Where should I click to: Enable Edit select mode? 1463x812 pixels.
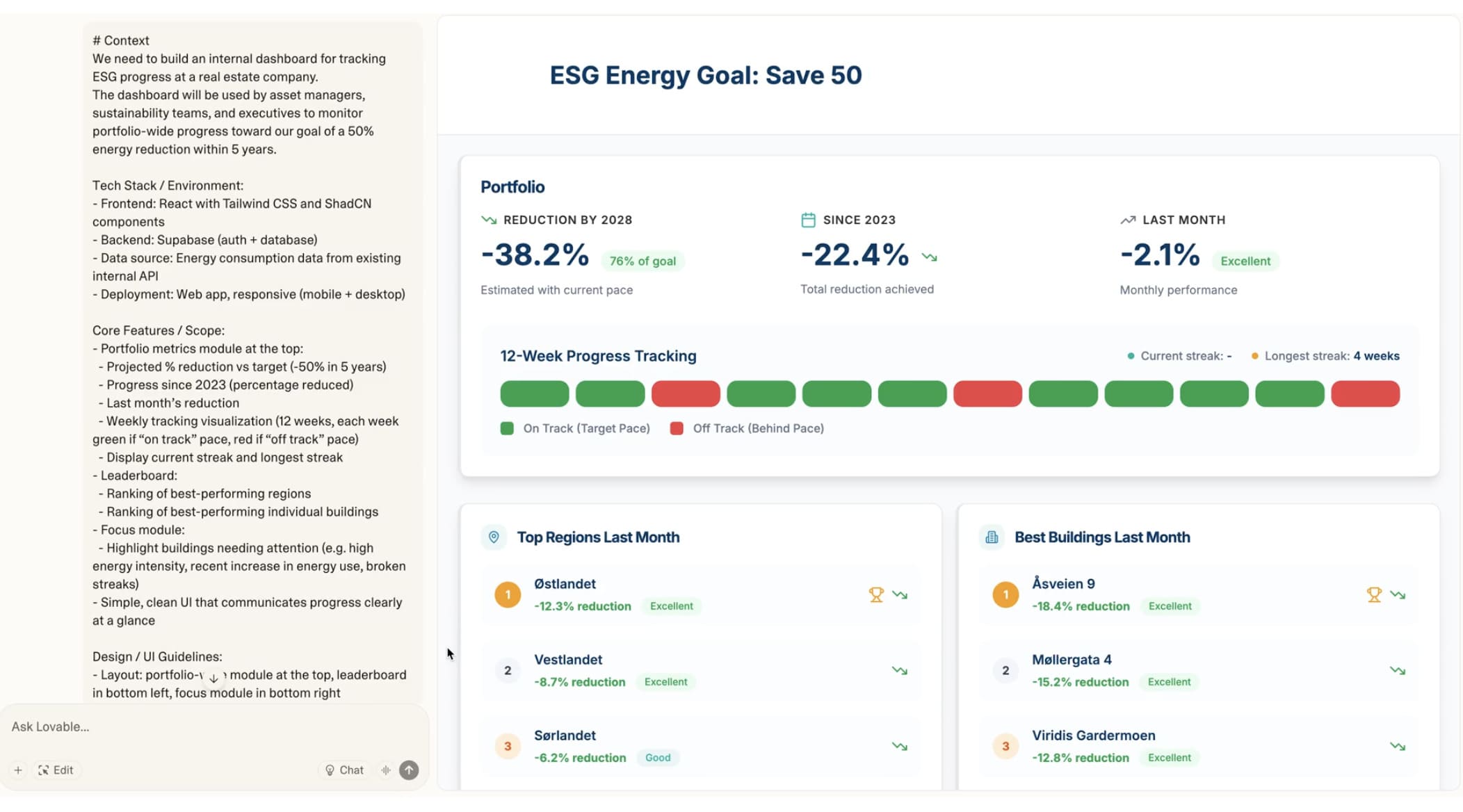point(56,770)
